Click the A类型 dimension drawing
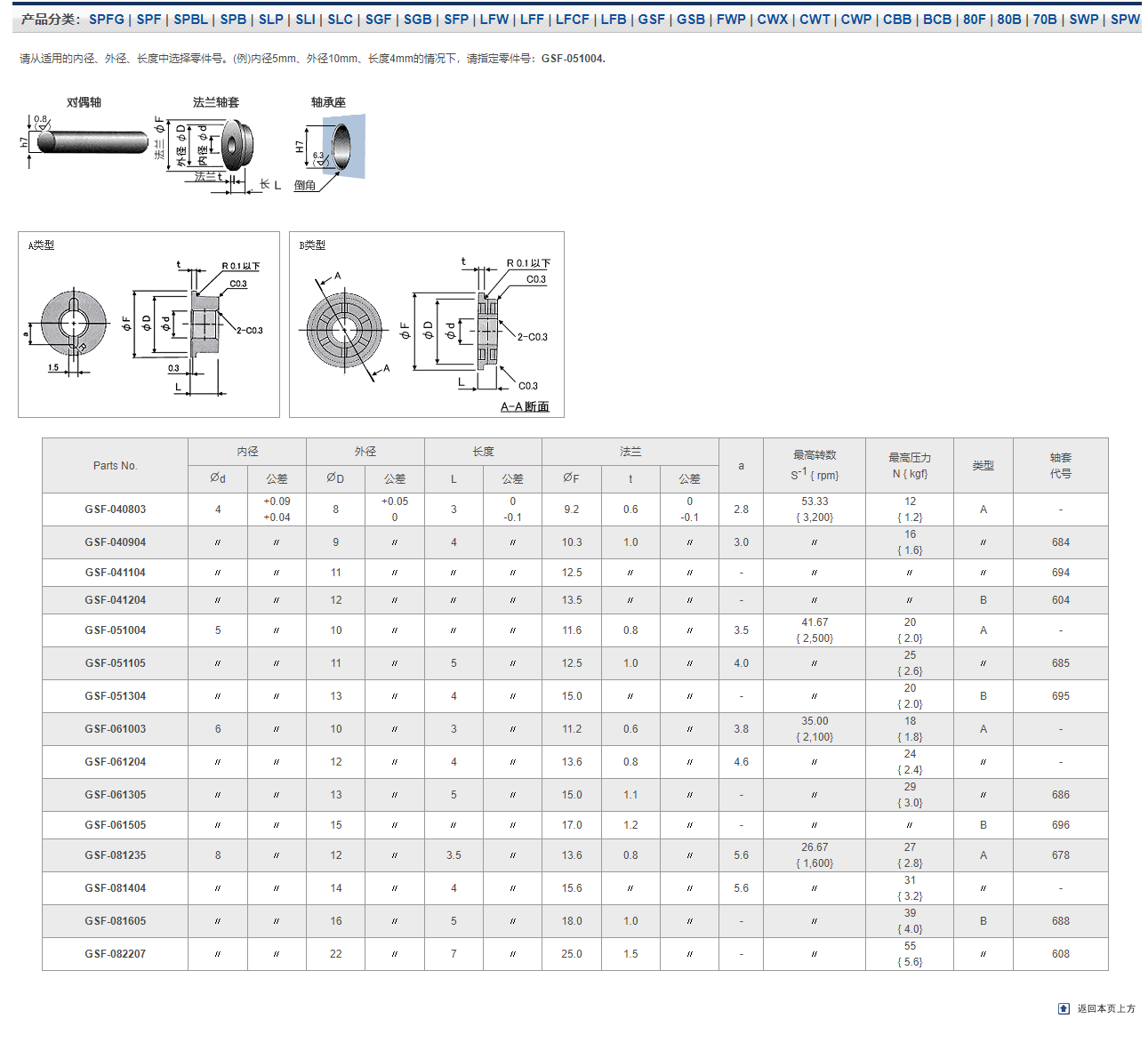This screenshot has height=1059, width=1148. (149, 325)
